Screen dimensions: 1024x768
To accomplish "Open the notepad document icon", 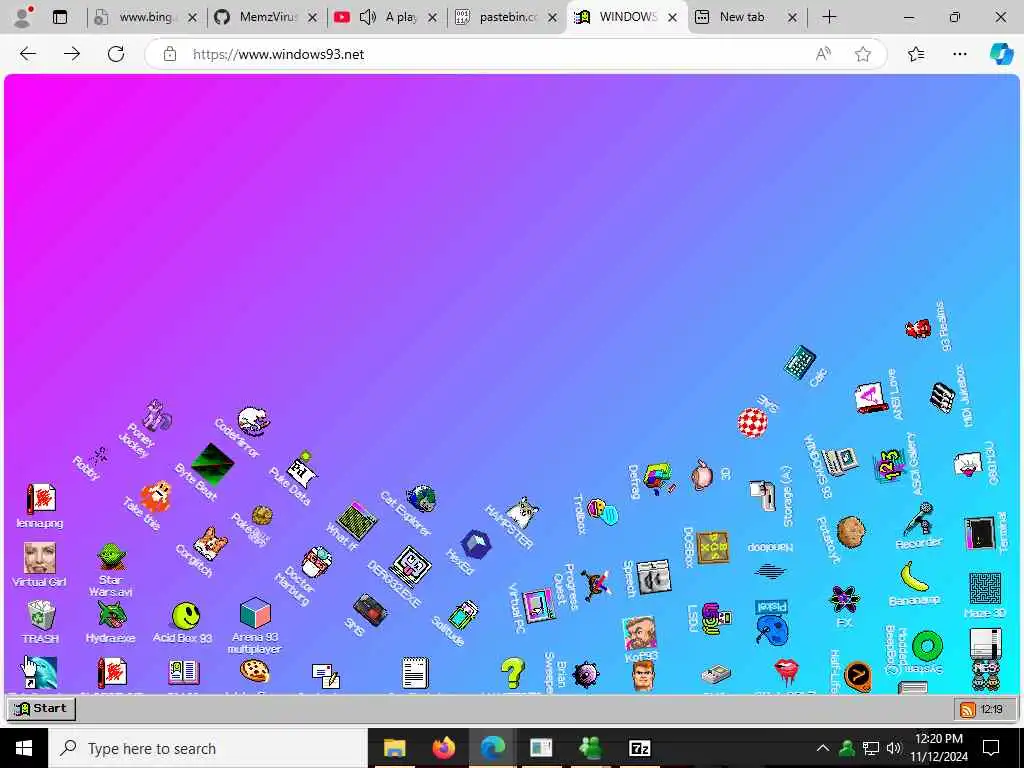I will click(x=415, y=673).
